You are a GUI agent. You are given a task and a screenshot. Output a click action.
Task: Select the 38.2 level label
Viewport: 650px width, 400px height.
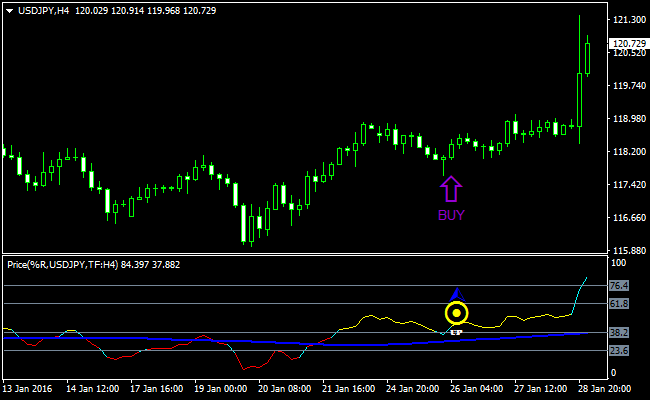pyautogui.click(x=619, y=333)
